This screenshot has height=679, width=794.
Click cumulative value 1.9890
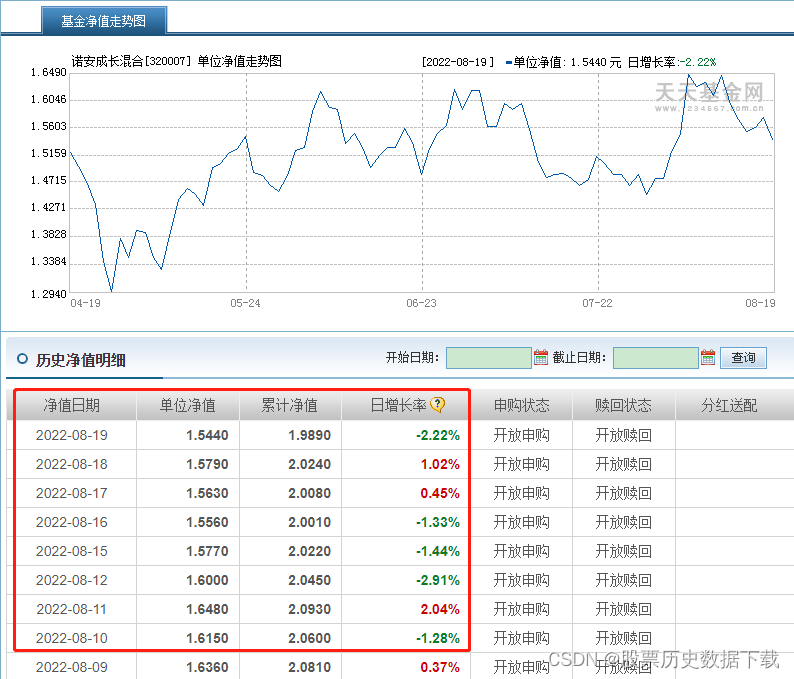(309, 435)
